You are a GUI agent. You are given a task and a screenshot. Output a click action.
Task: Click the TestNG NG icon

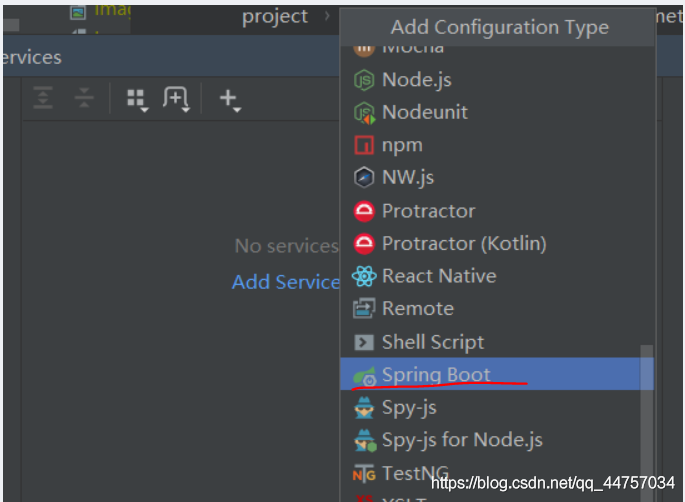364,474
